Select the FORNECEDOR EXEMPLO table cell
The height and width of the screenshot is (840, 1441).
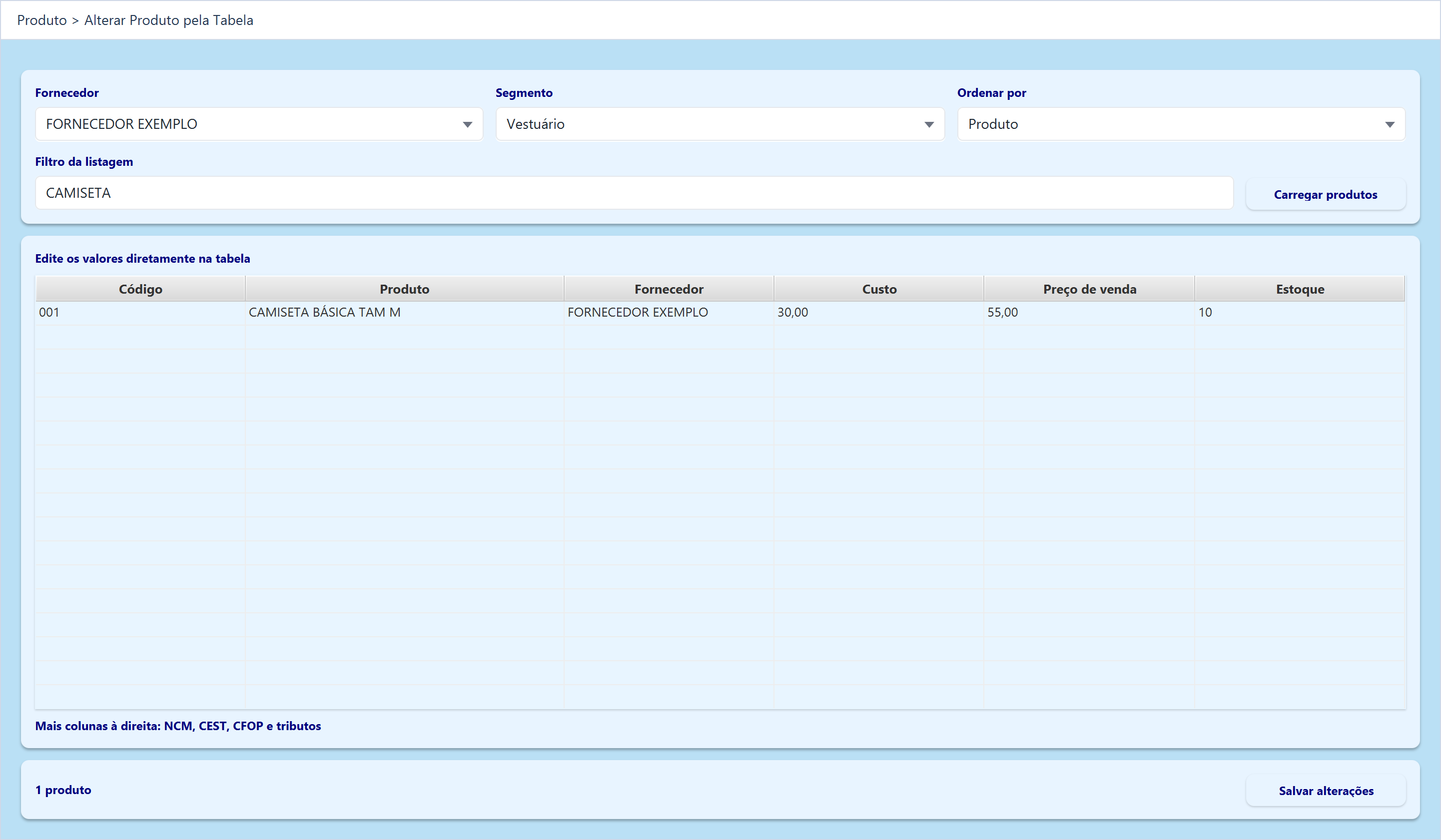(x=669, y=313)
